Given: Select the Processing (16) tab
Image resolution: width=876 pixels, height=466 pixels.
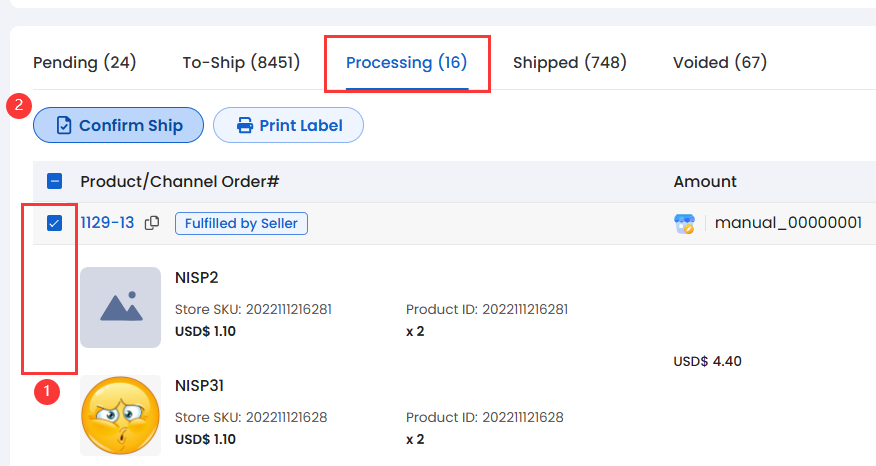Looking at the screenshot, I should (406, 62).
